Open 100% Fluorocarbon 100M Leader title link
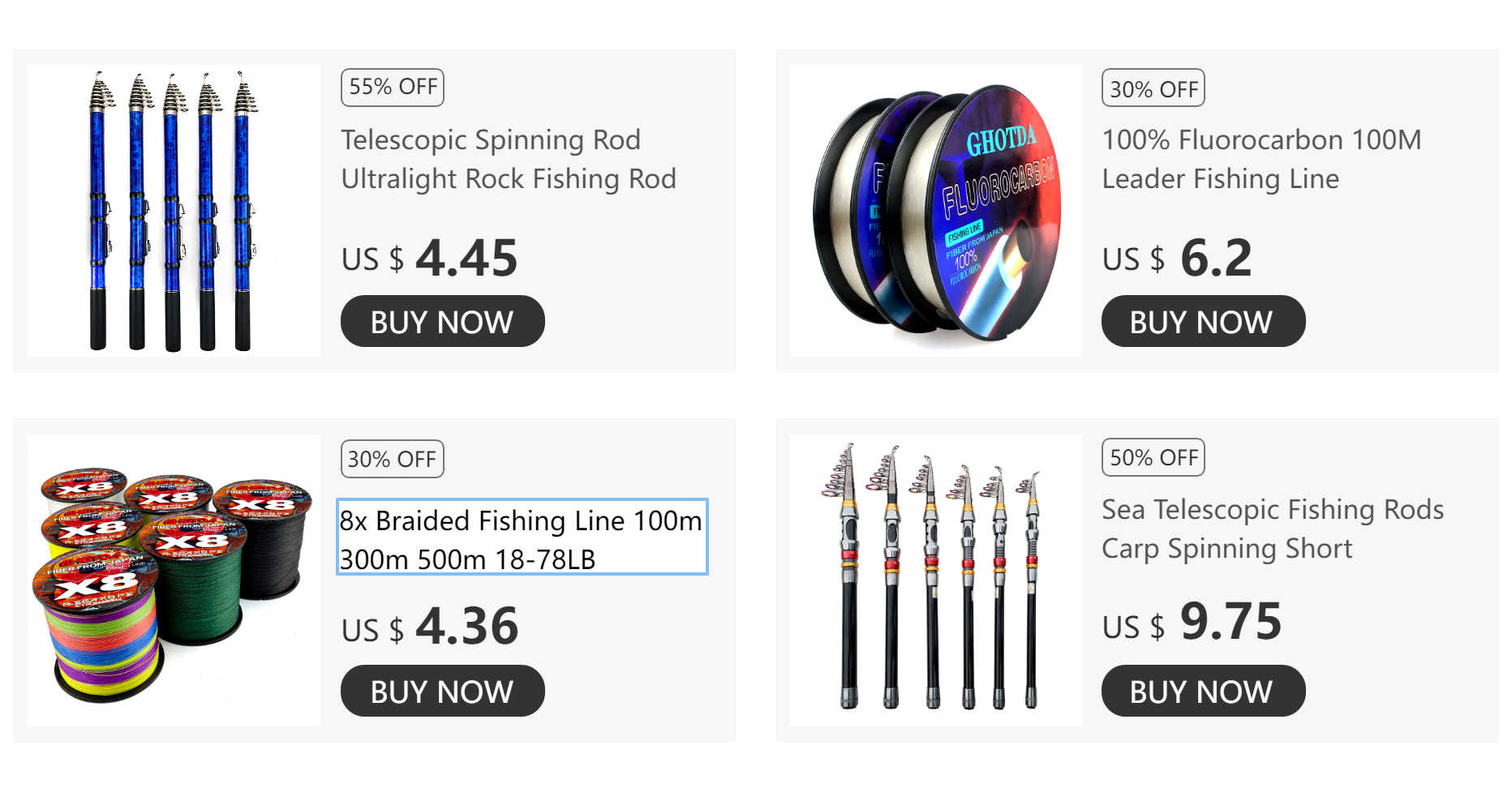Viewport: 1512px width, 788px height. [1261, 159]
